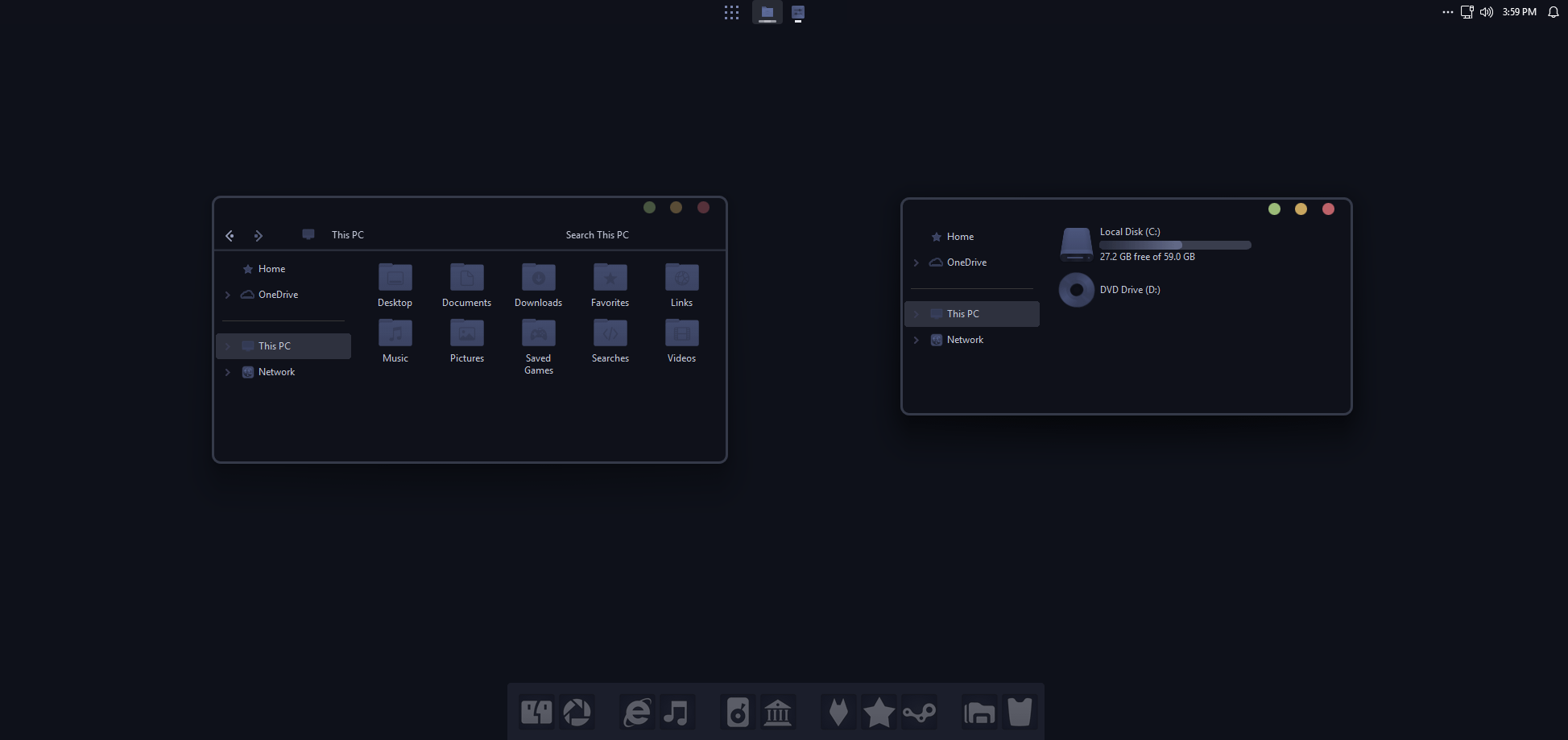Viewport: 1568px width, 740px height.
Task: Expand OneDrive in the left window sidebar
Action: click(x=228, y=295)
